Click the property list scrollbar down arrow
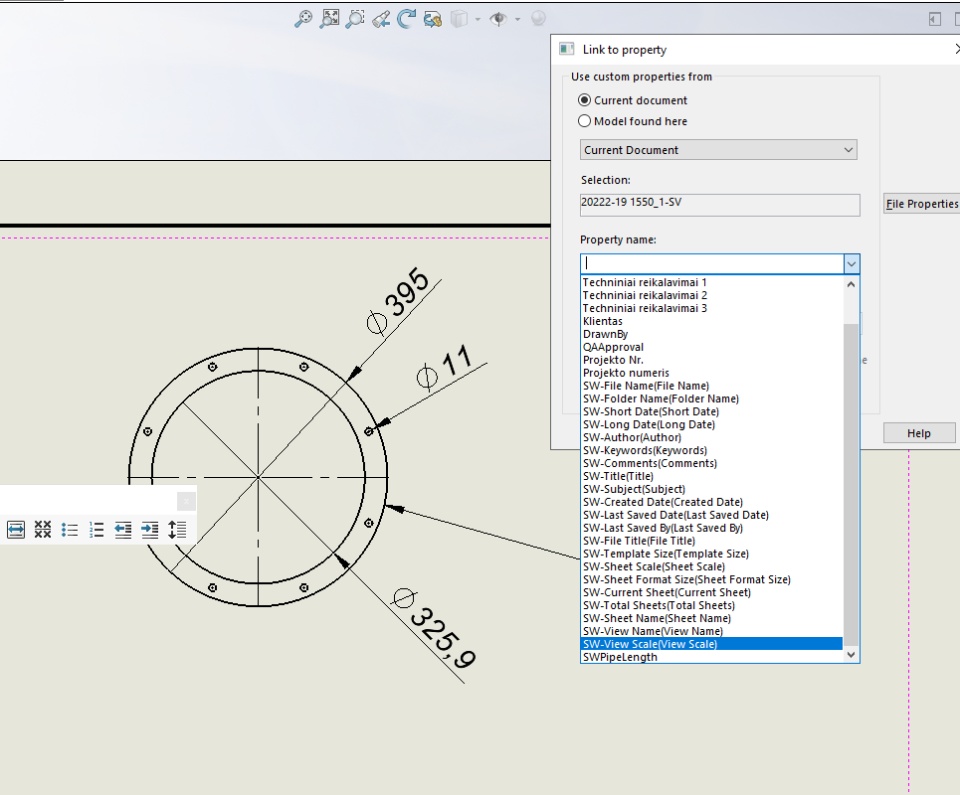The image size is (960, 795). click(x=852, y=654)
